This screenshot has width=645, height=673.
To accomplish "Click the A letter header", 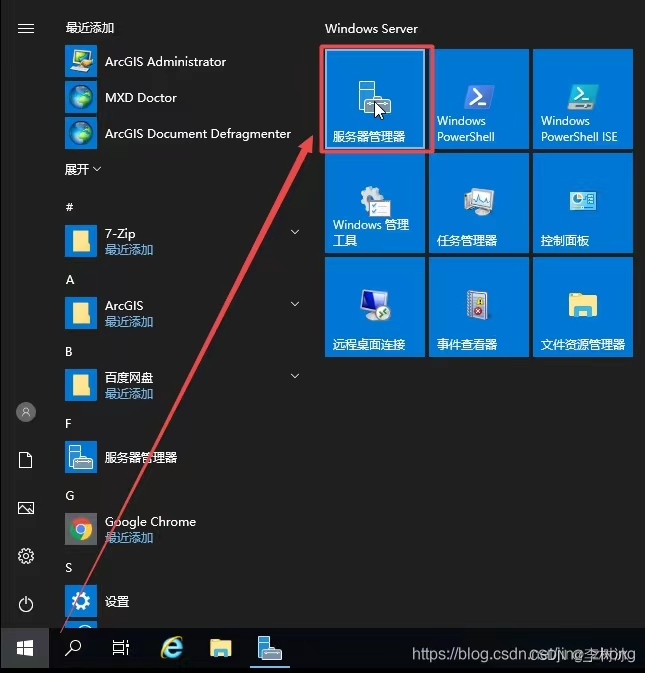I will click(70, 280).
